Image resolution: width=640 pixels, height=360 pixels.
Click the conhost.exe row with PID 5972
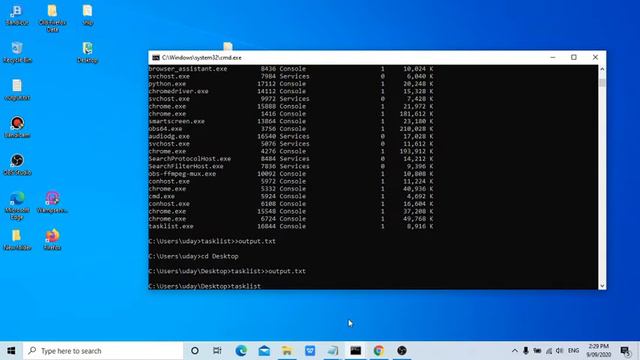(291, 181)
